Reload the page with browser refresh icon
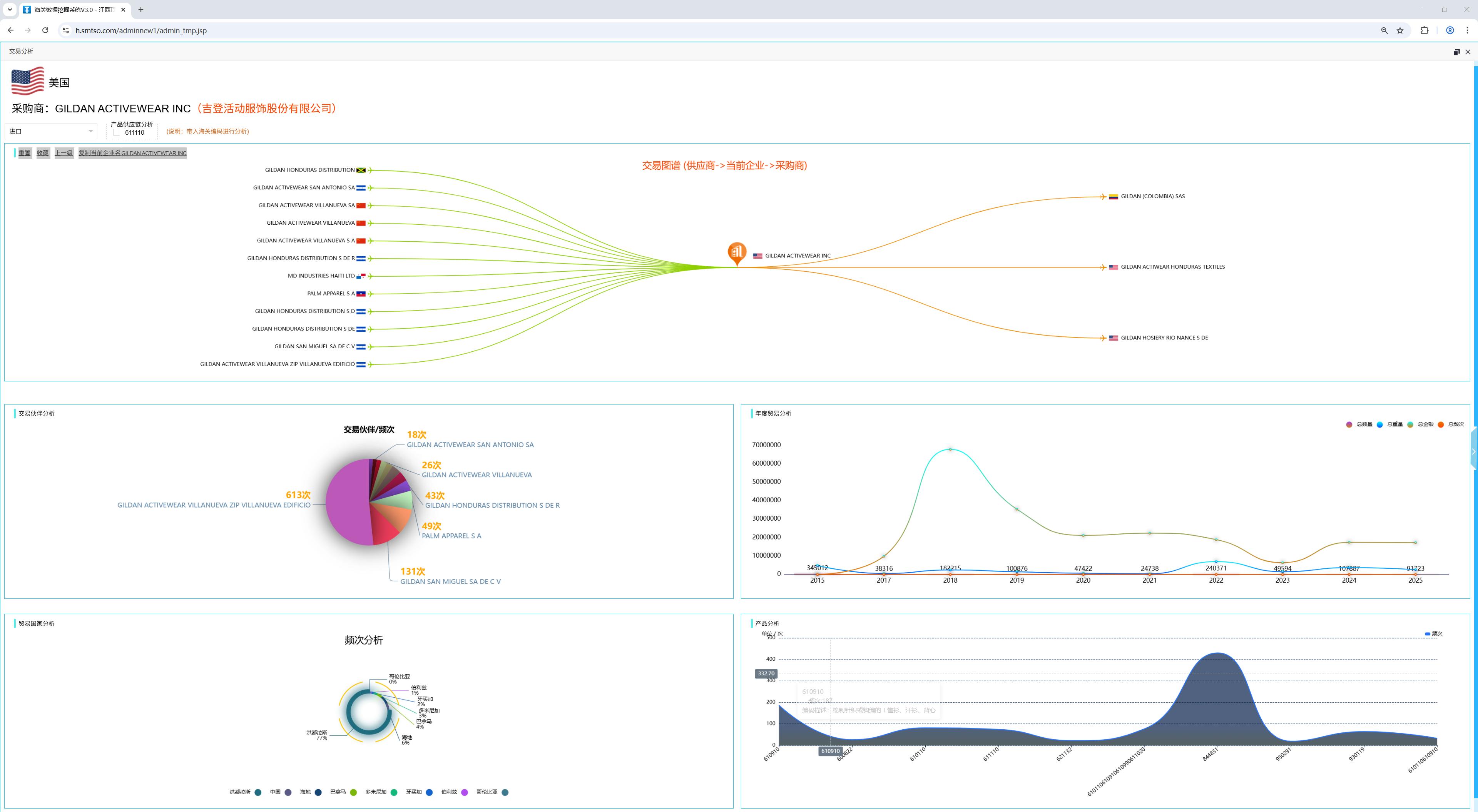This screenshot has height=812, width=1478. pyautogui.click(x=45, y=30)
